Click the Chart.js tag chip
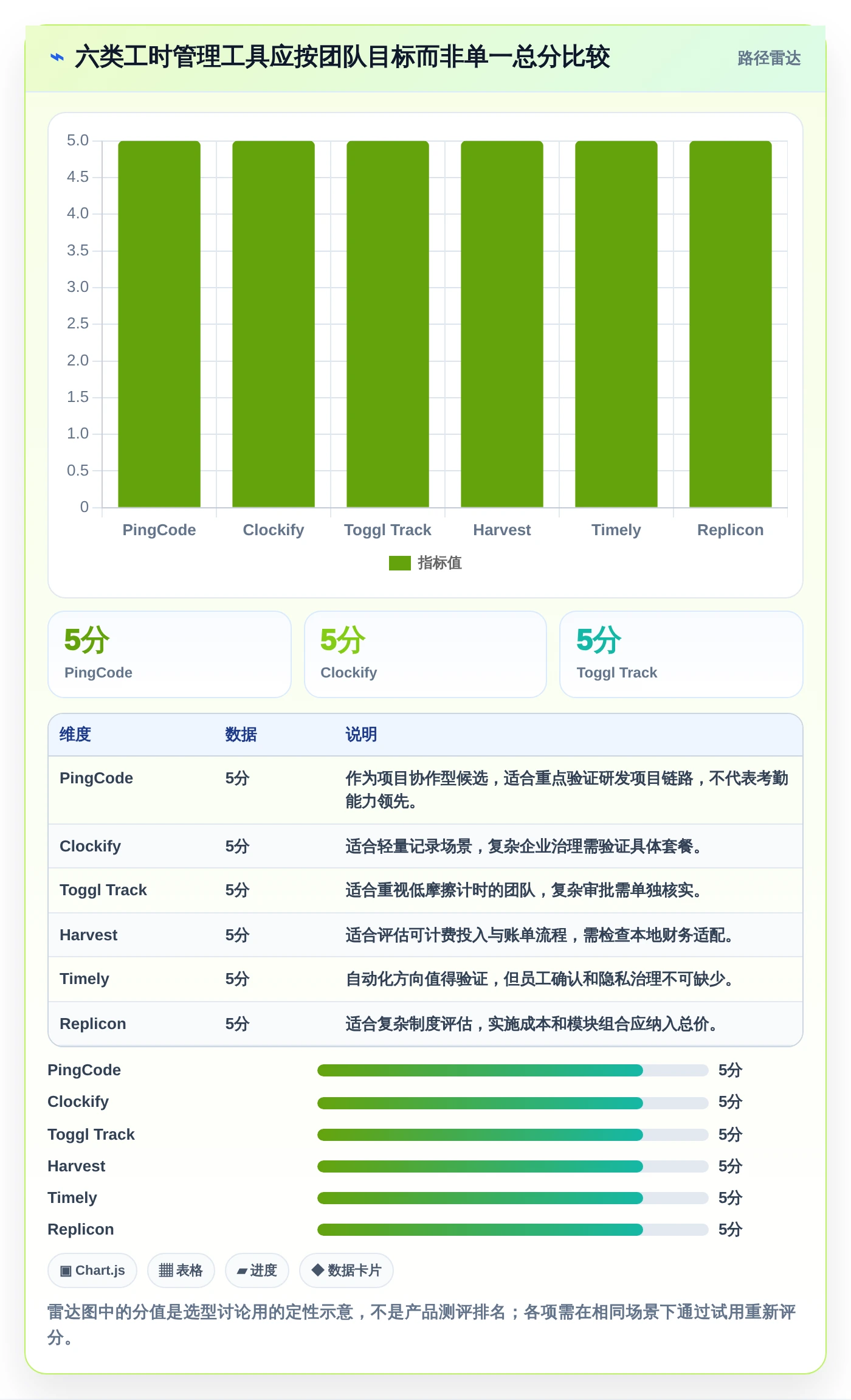This screenshot has width=851, height=1400. 92,1270
